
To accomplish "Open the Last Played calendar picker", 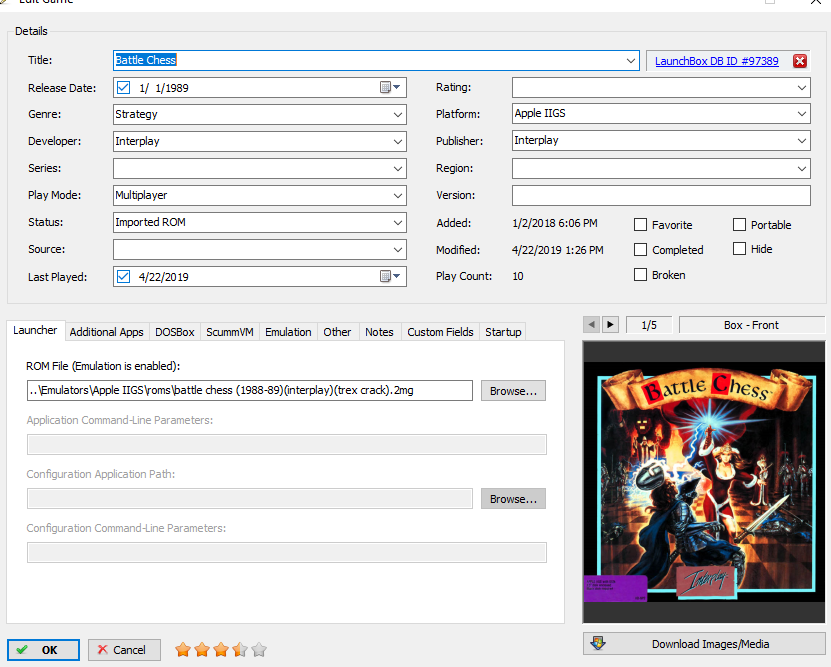I will click(390, 276).
